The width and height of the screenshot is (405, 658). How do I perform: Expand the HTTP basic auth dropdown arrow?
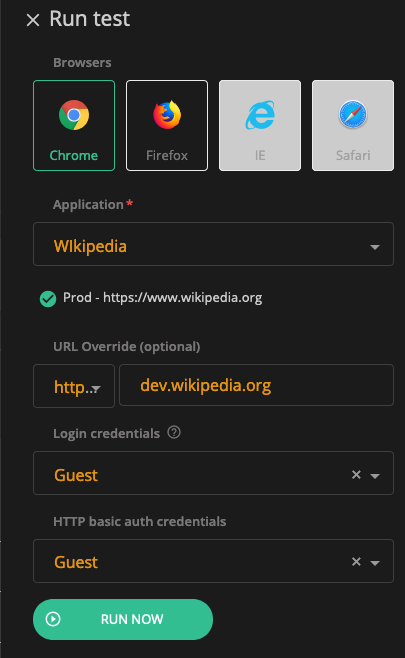[x=375, y=563]
